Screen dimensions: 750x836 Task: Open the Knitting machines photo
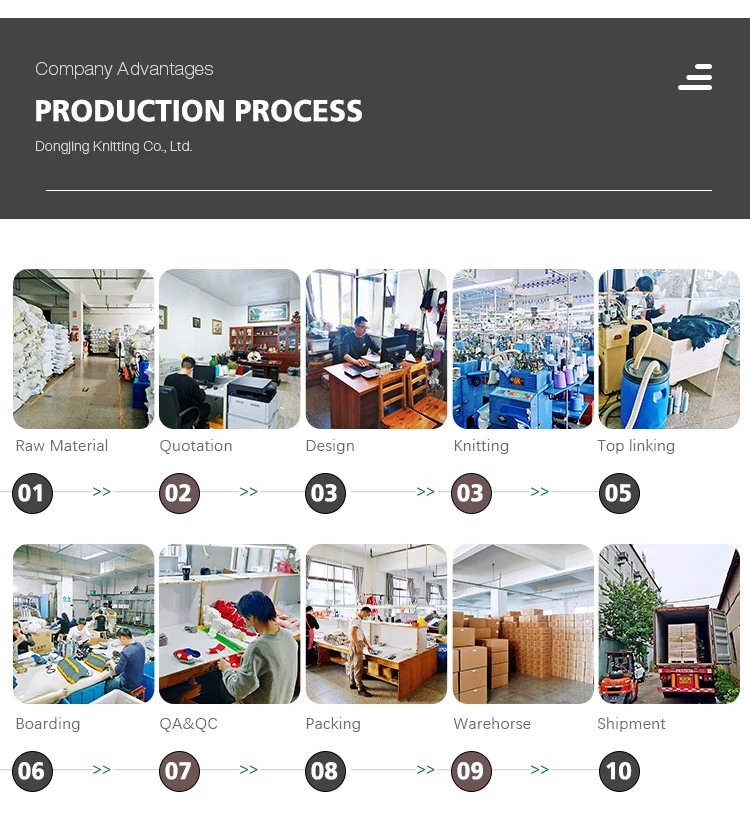tap(523, 349)
